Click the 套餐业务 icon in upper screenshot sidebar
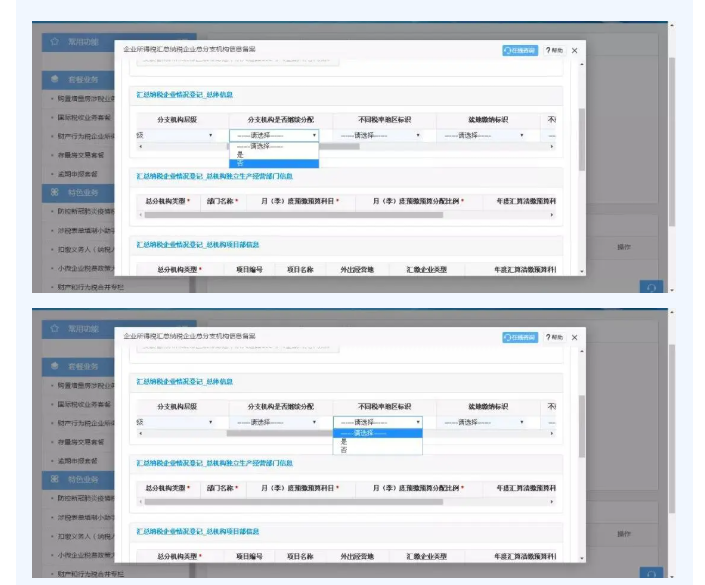705x585 pixels. 55,79
